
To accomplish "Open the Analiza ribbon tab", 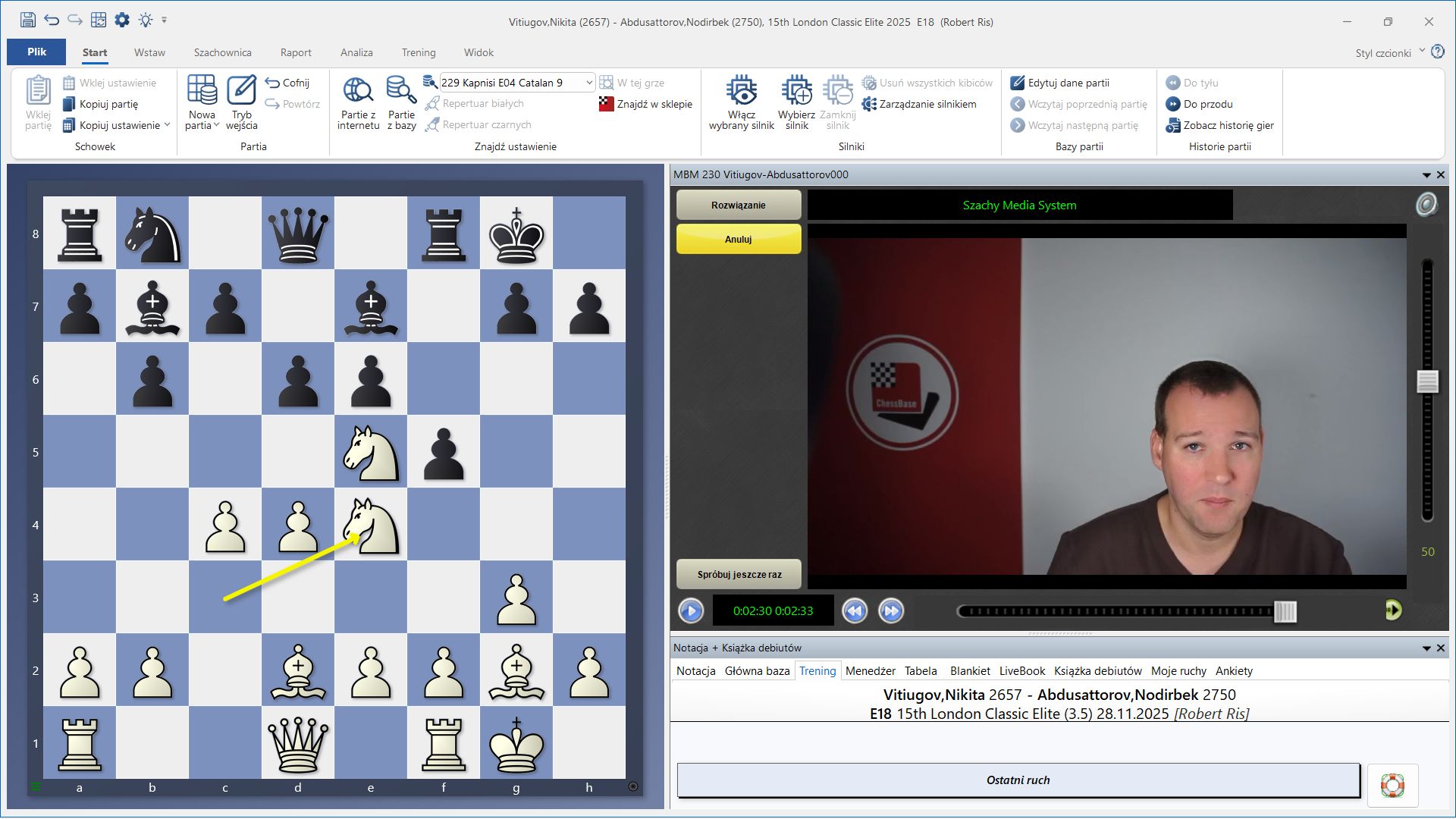I will (x=356, y=52).
